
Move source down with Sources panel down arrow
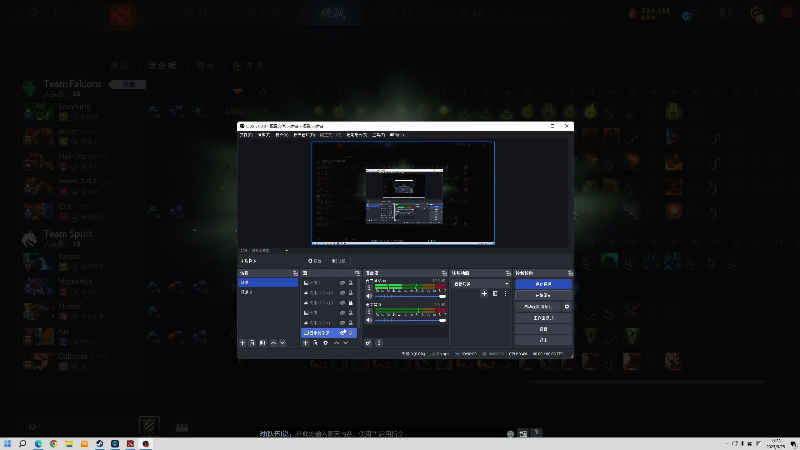click(346, 343)
